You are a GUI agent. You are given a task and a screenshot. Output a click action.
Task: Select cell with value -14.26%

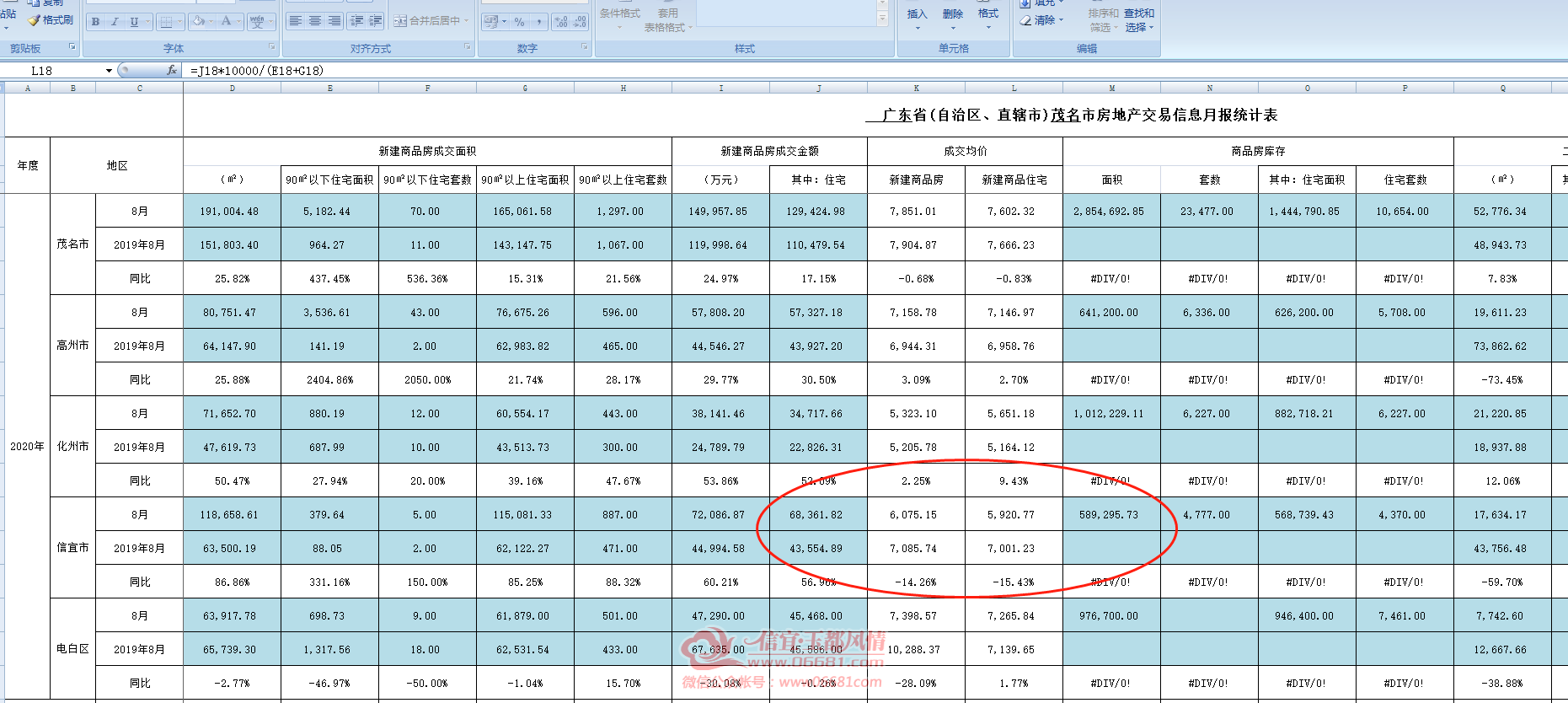(917, 582)
